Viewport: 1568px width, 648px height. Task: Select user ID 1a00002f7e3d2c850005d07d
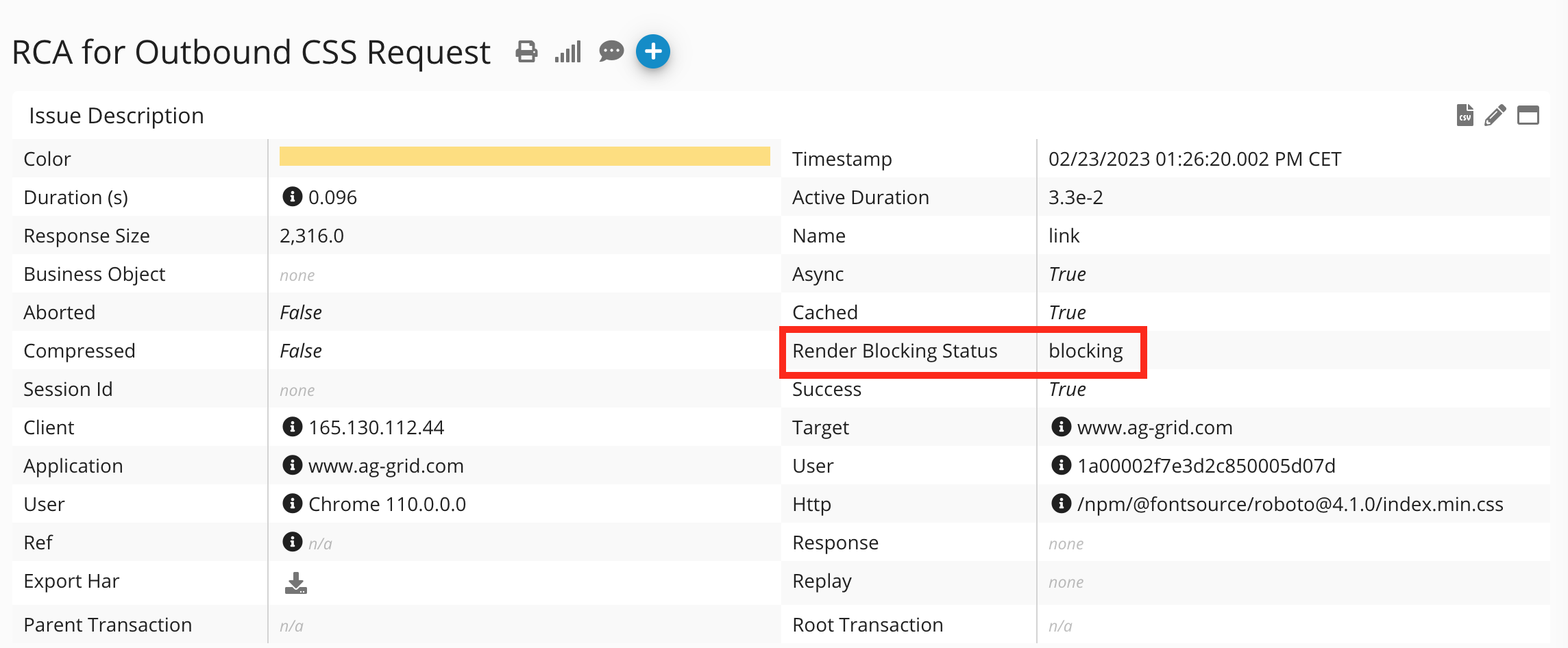pyautogui.click(x=1206, y=466)
